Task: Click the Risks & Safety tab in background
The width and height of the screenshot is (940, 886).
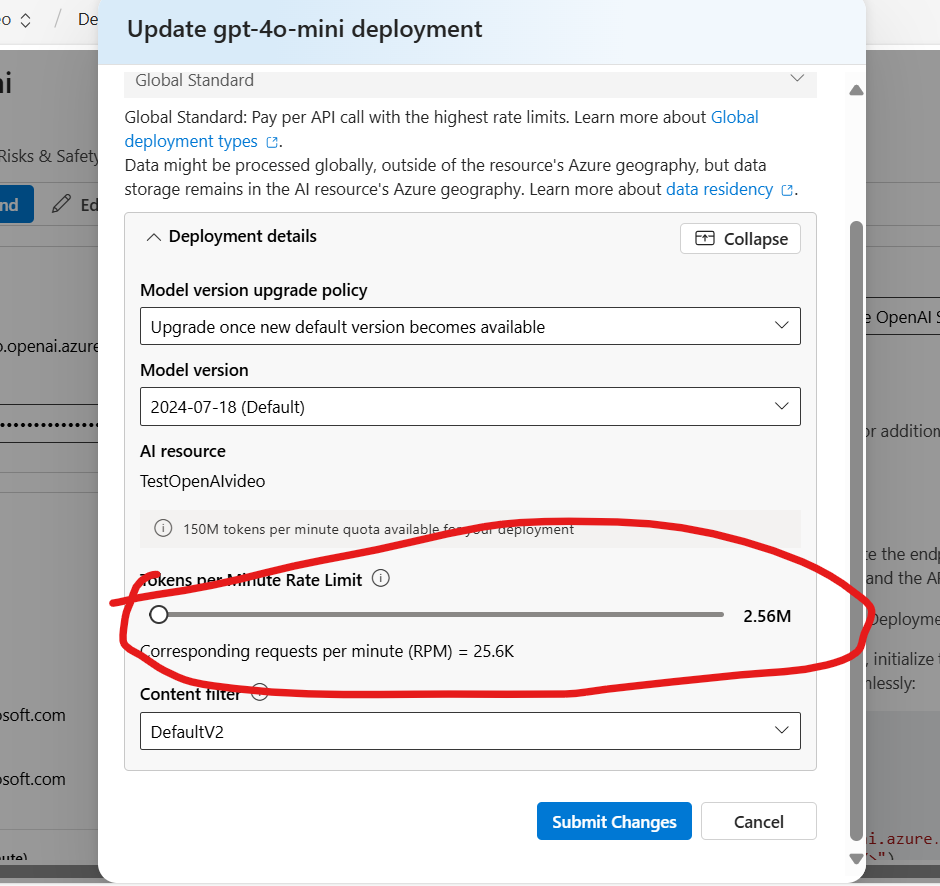Action: (x=49, y=156)
